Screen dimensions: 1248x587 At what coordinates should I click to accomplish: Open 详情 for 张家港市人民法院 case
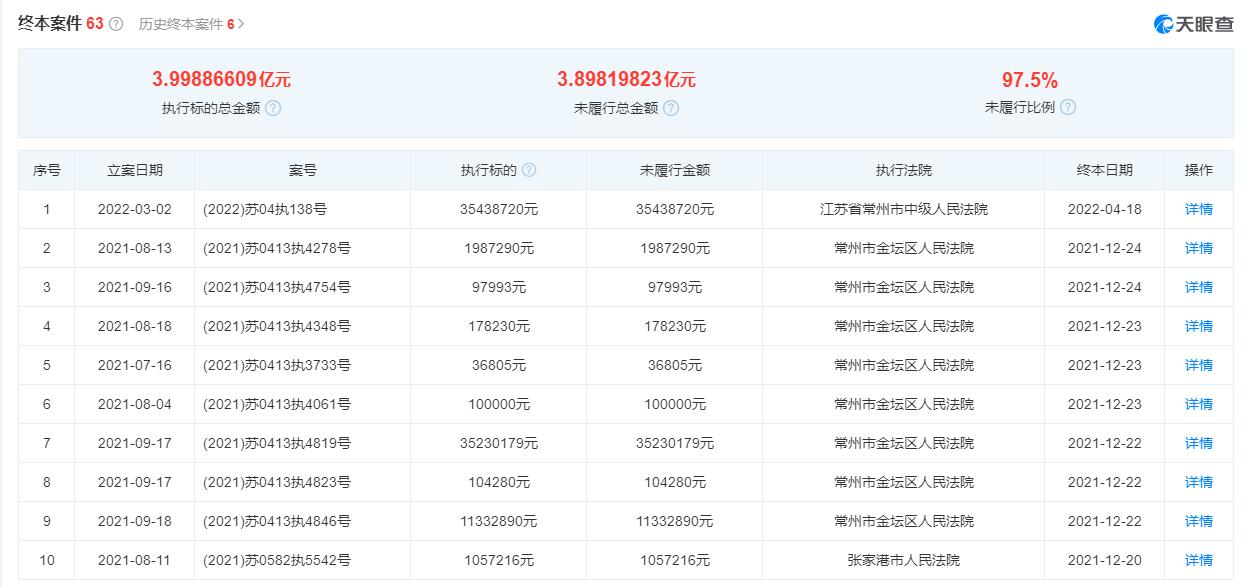coord(1198,560)
